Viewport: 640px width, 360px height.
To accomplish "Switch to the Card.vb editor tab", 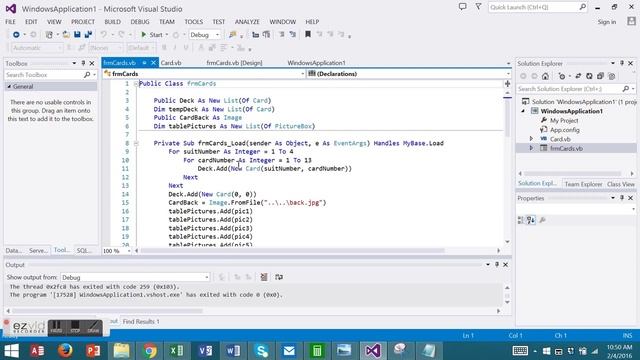I will [x=171, y=63].
